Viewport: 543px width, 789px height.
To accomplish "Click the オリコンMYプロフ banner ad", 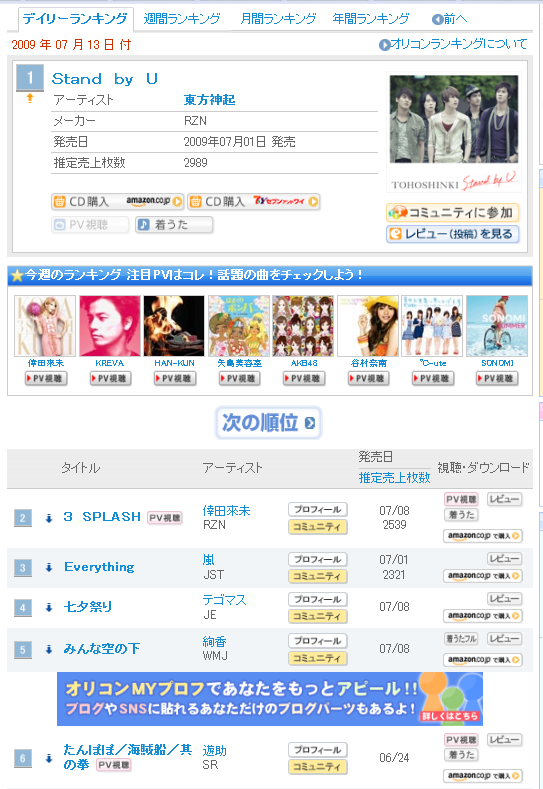I will click(x=270, y=699).
